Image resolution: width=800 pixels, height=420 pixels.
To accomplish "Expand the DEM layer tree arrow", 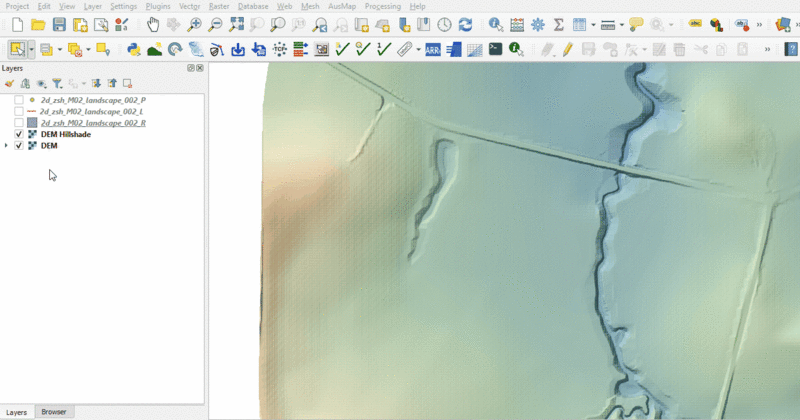I will point(7,146).
